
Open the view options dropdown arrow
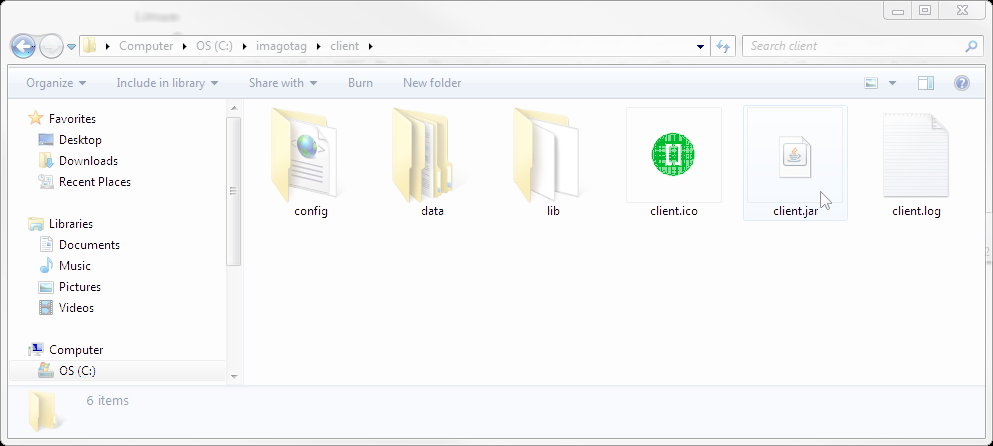892,83
